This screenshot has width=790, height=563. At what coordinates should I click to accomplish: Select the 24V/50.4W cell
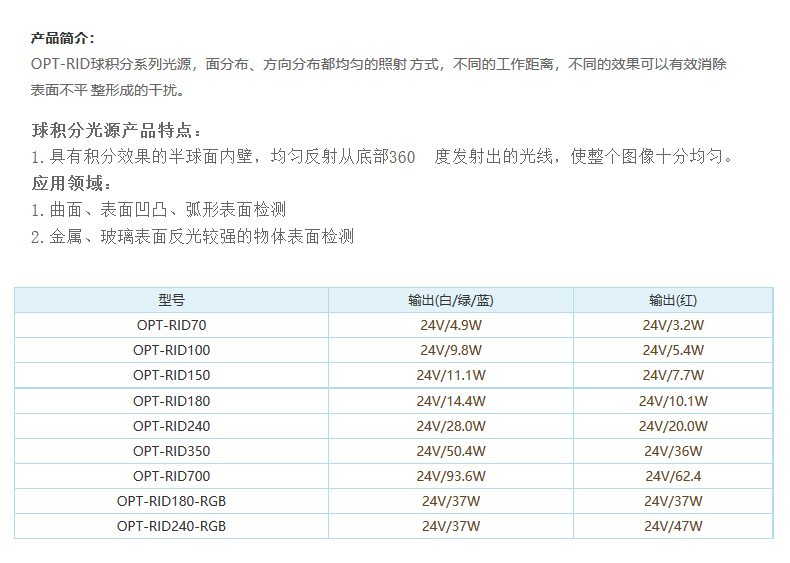point(451,451)
